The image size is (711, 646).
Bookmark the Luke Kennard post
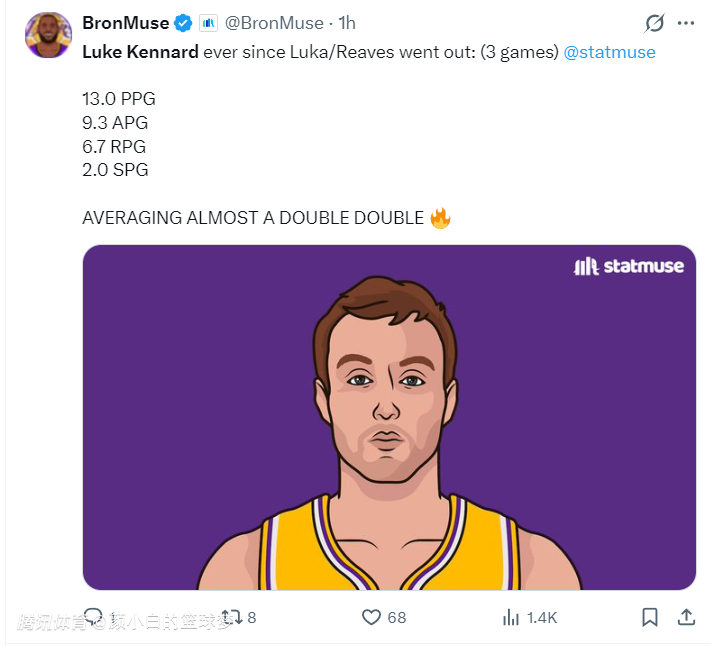pos(650,617)
